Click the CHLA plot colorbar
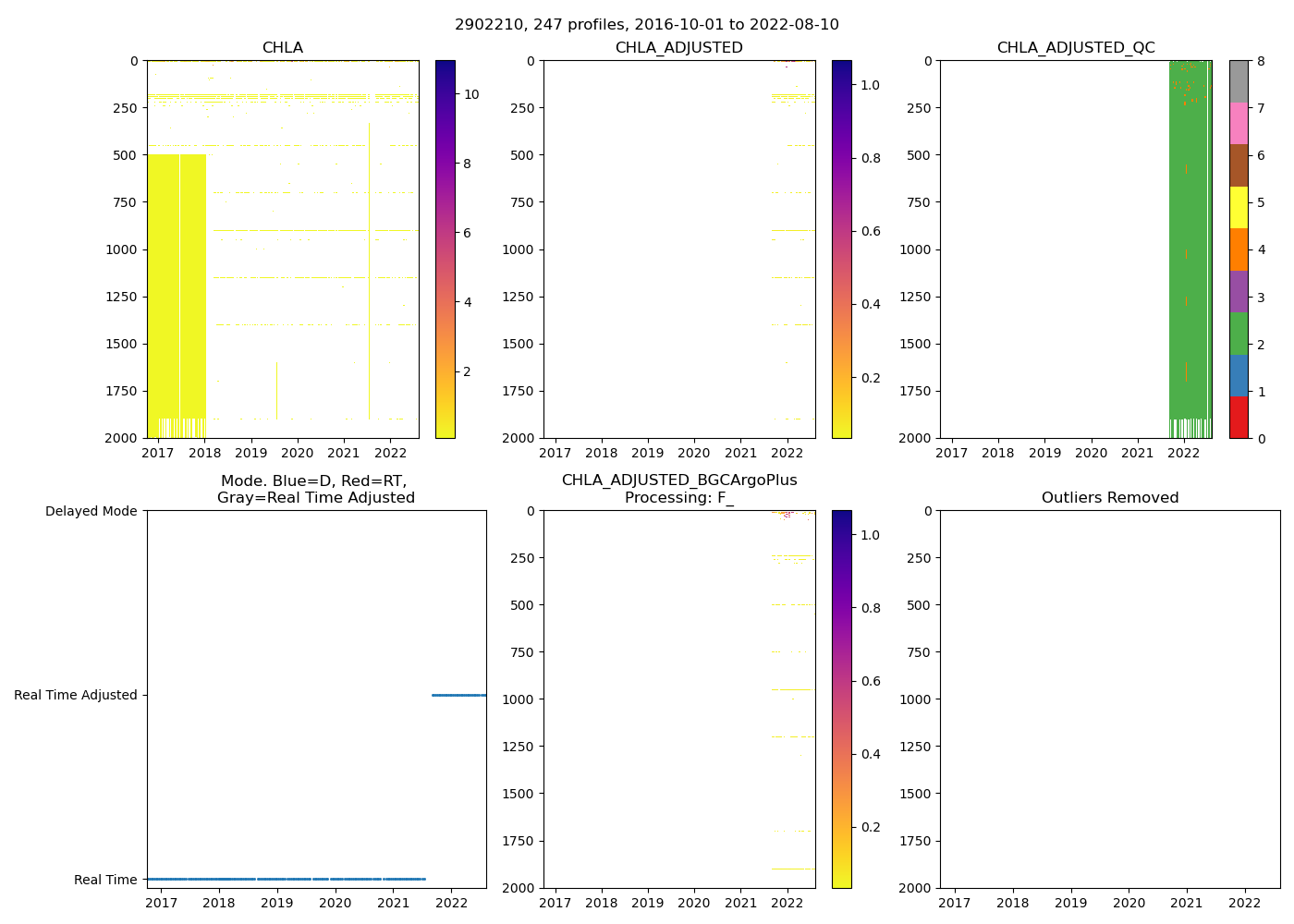1294x924 pixels. (x=445, y=249)
